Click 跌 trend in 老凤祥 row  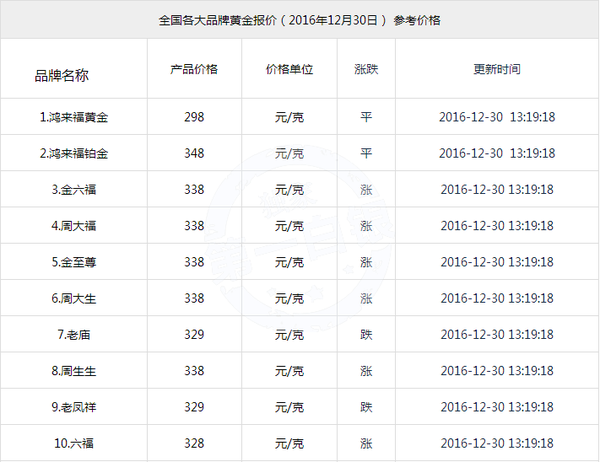click(x=366, y=407)
